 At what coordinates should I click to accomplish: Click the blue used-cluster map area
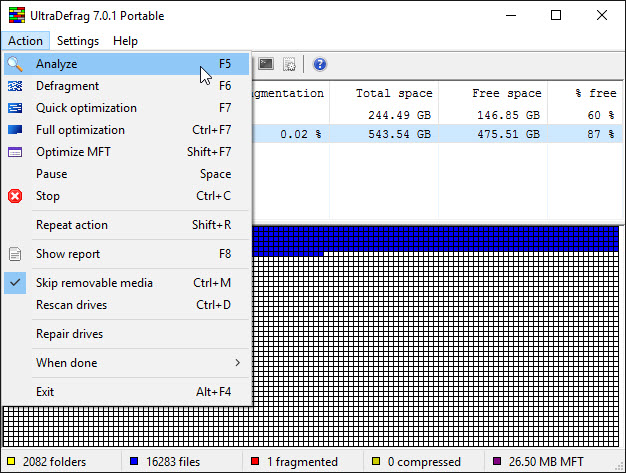[435, 239]
